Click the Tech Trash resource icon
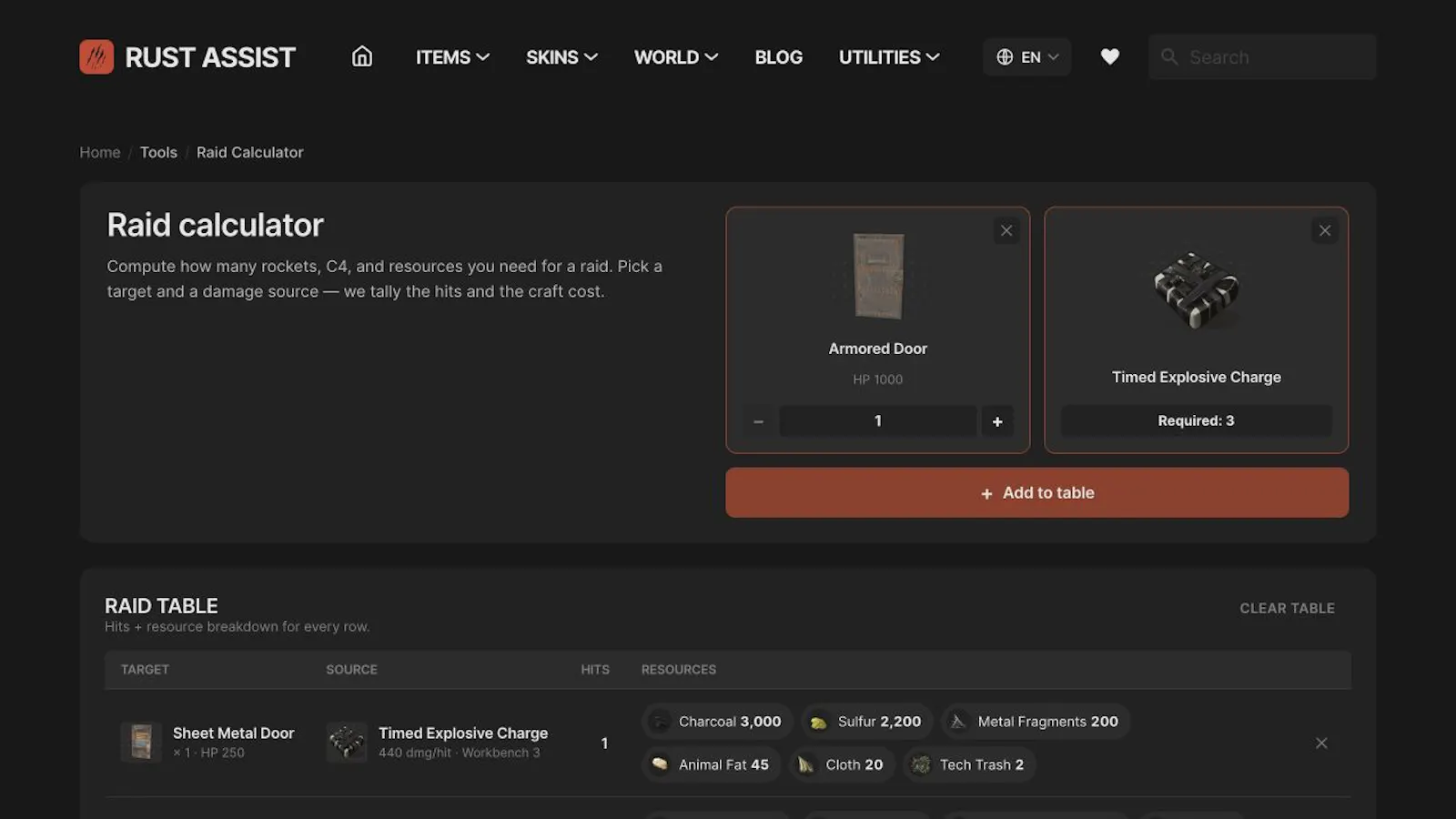The height and width of the screenshot is (819, 1456). (x=921, y=764)
